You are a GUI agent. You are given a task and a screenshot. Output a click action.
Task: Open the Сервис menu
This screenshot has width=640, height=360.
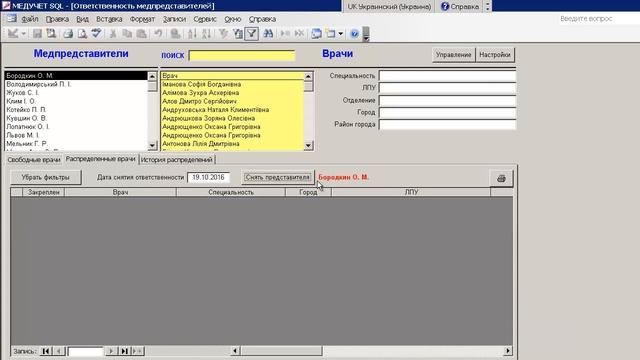[205, 19]
